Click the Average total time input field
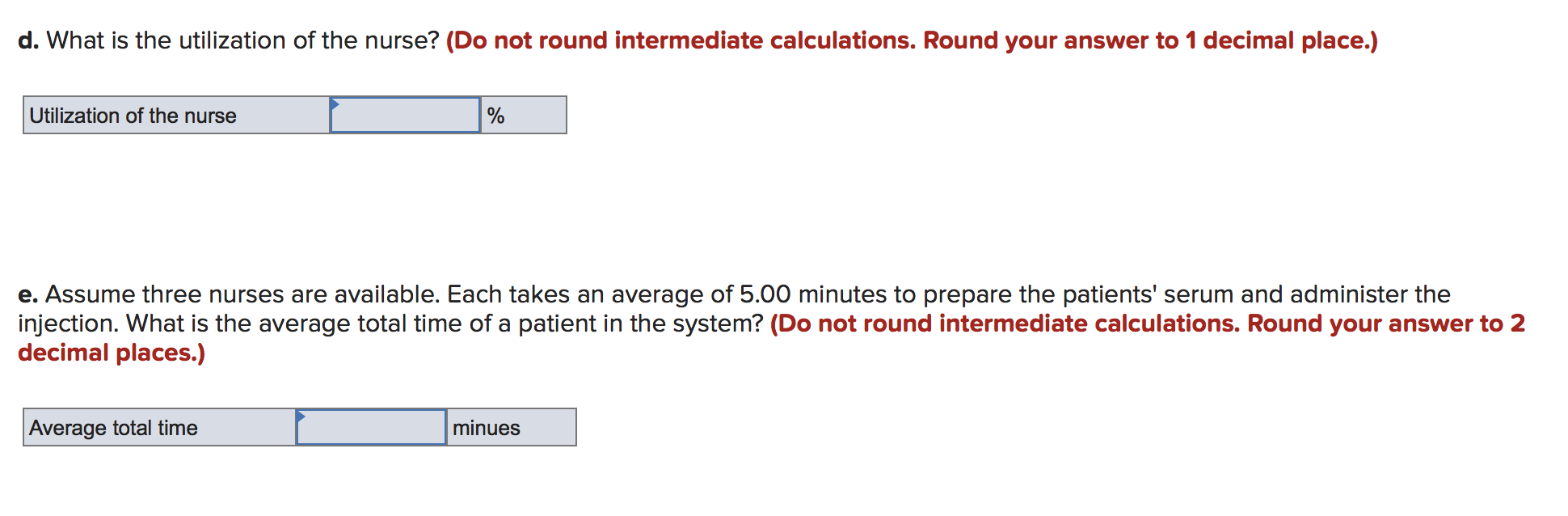This screenshot has width=1568, height=516. click(372, 428)
